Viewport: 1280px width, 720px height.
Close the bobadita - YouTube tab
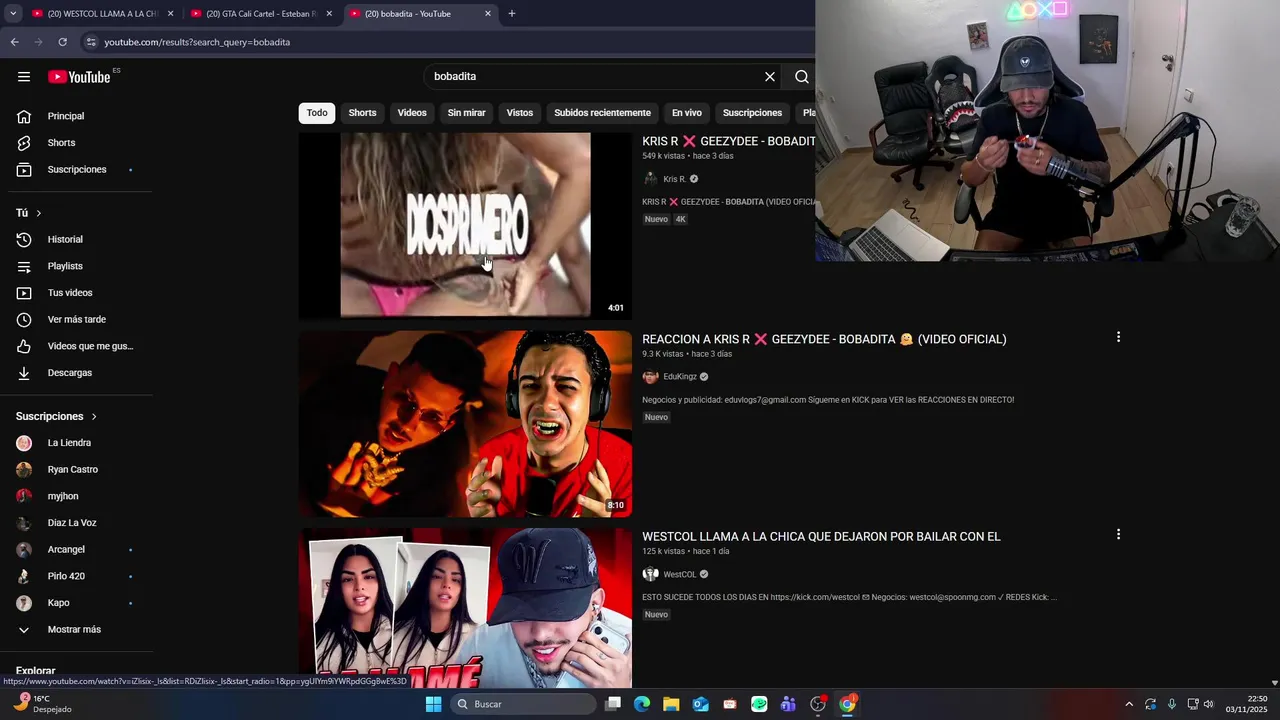[488, 14]
